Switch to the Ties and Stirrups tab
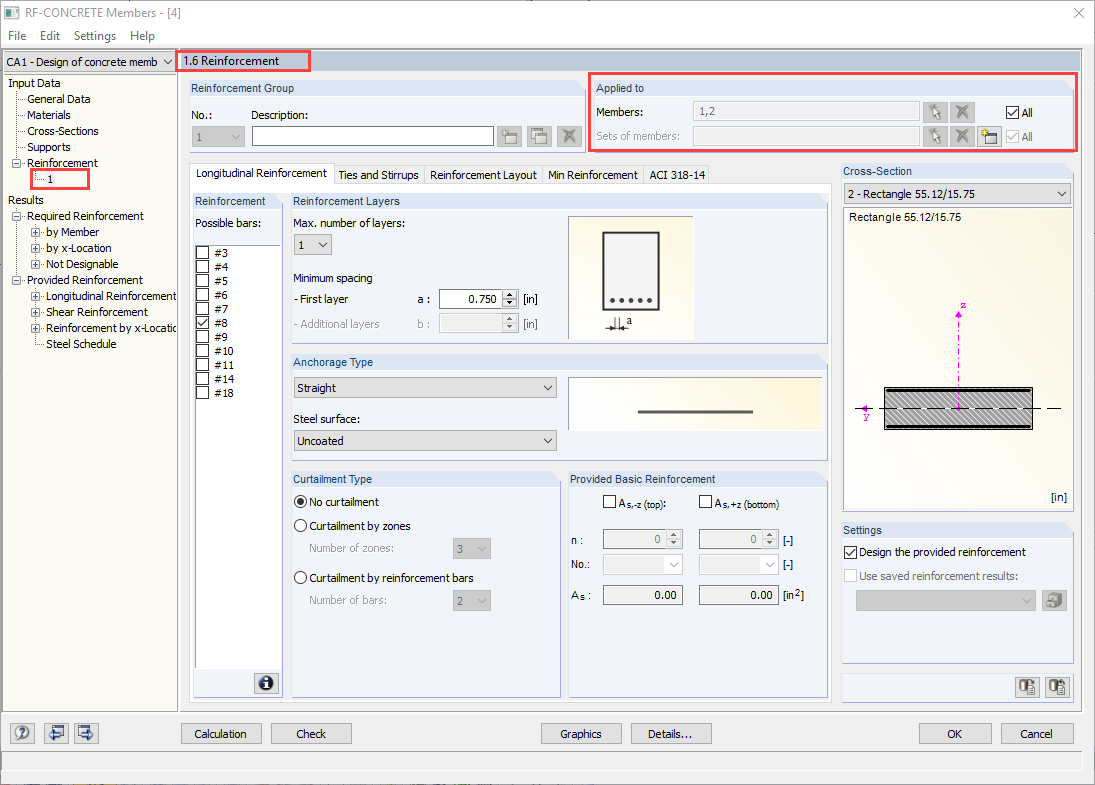 click(379, 175)
